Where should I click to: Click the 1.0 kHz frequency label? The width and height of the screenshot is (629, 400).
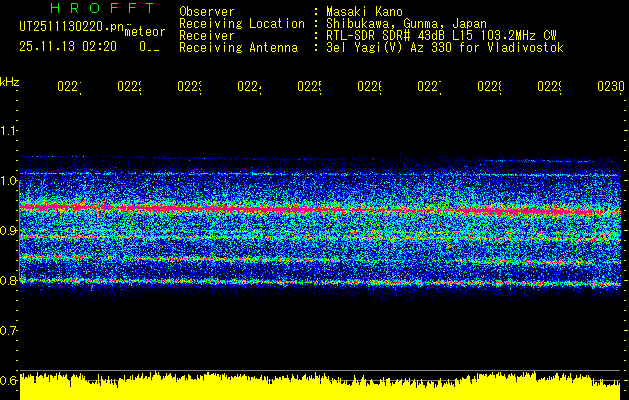tap(9, 180)
